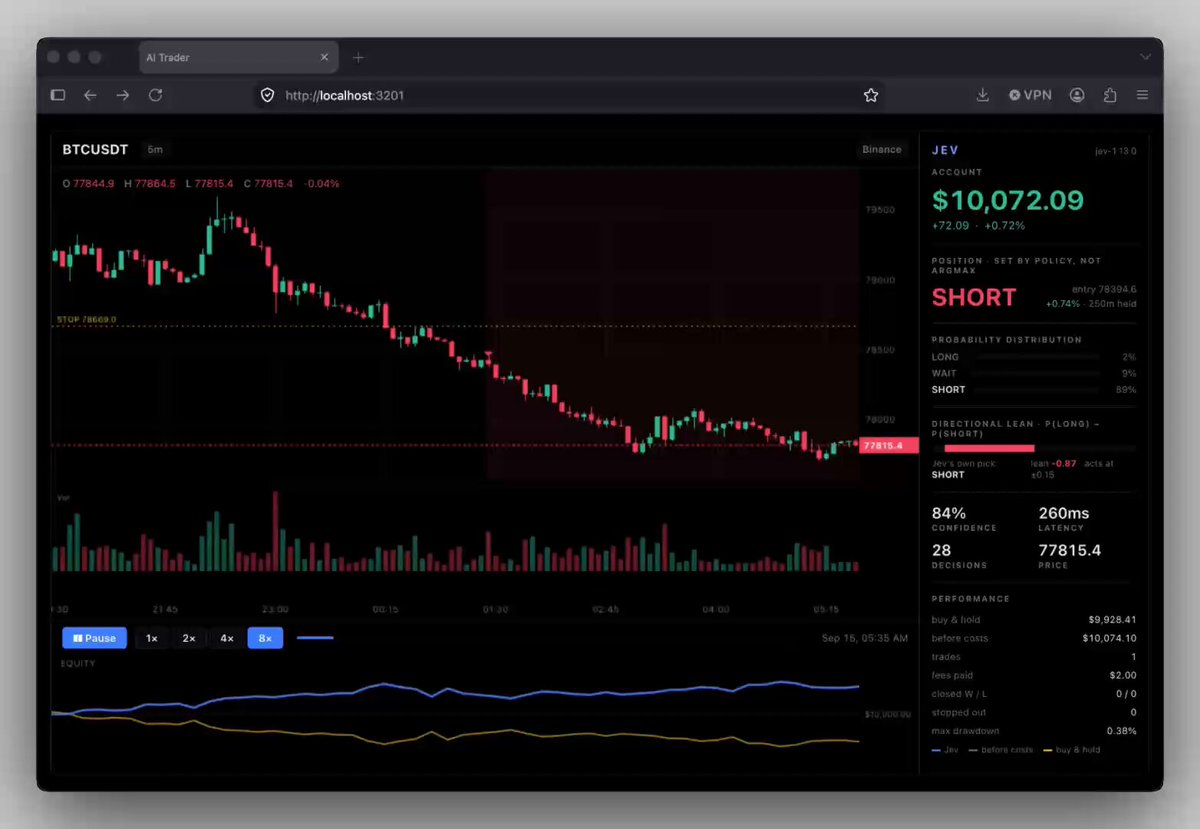Image resolution: width=1200 pixels, height=829 pixels.
Task: Click the red directional lean bar
Action: click(x=989, y=448)
